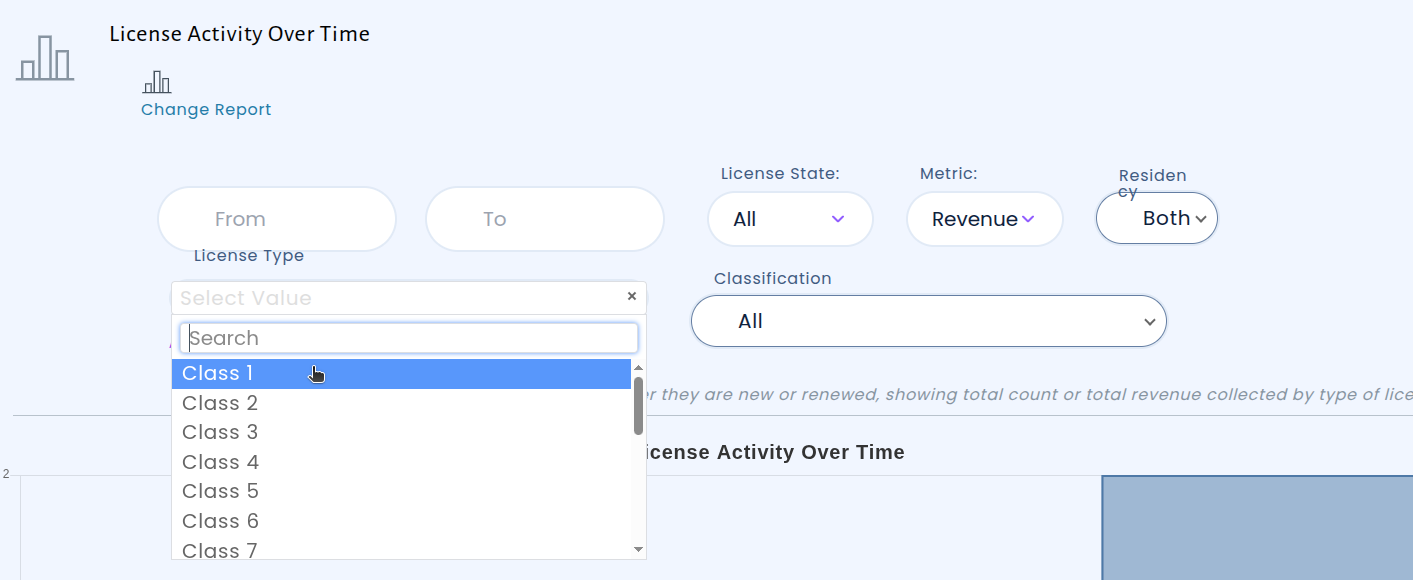
Task: Focus the Search box in the list
Action: (409, 338)
